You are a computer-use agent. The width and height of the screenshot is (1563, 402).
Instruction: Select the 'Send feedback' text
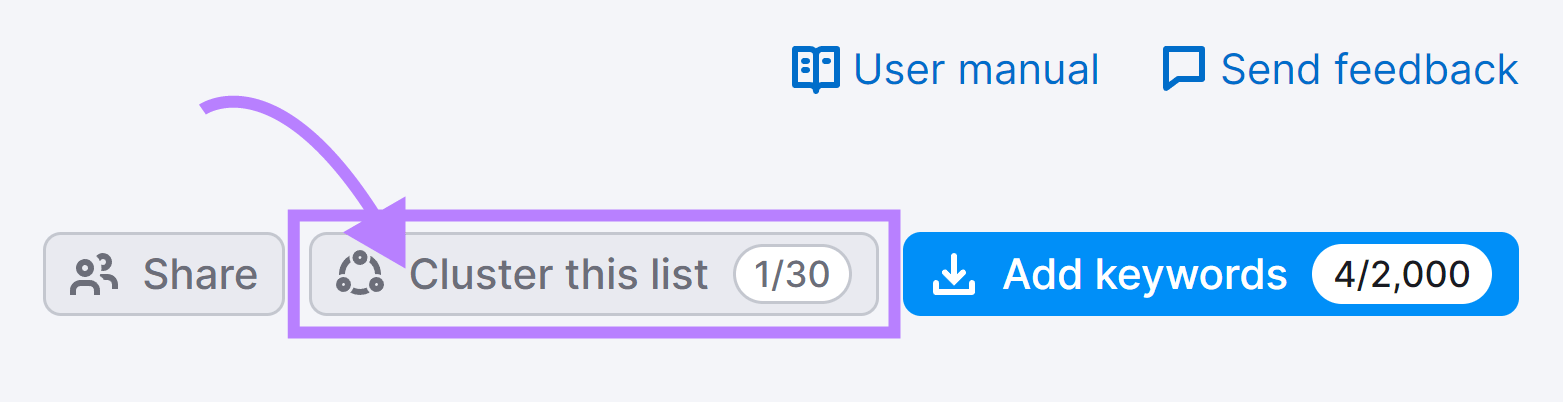point(1370,70)
